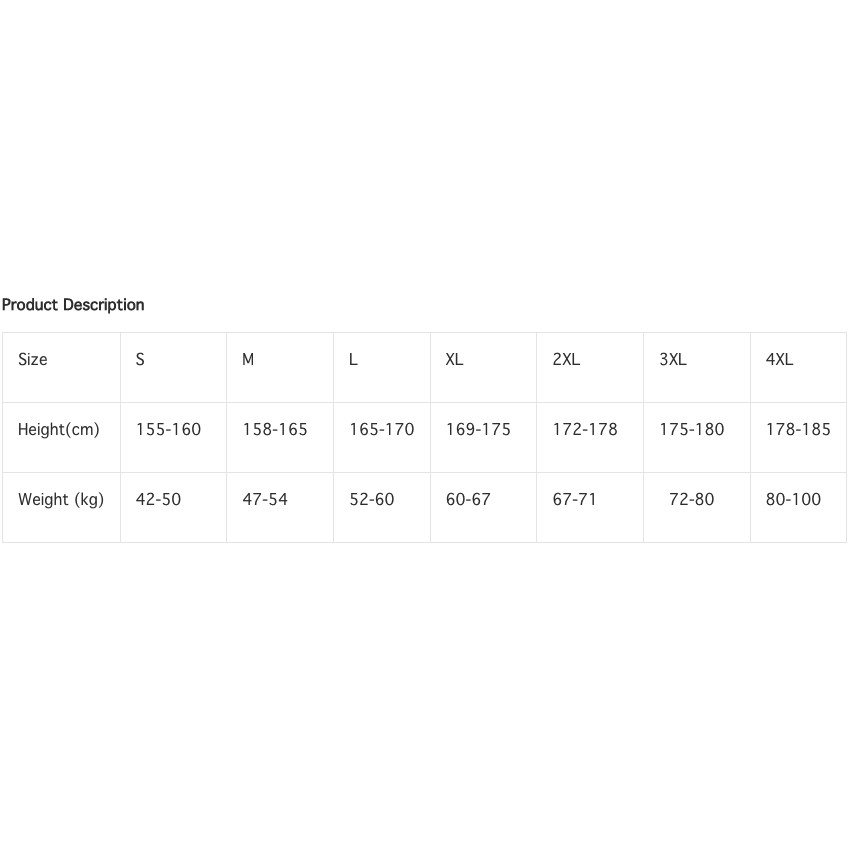Select the 42-50 weight cell
This screenshot has height=861, width=861.
(x=158, y=500)
